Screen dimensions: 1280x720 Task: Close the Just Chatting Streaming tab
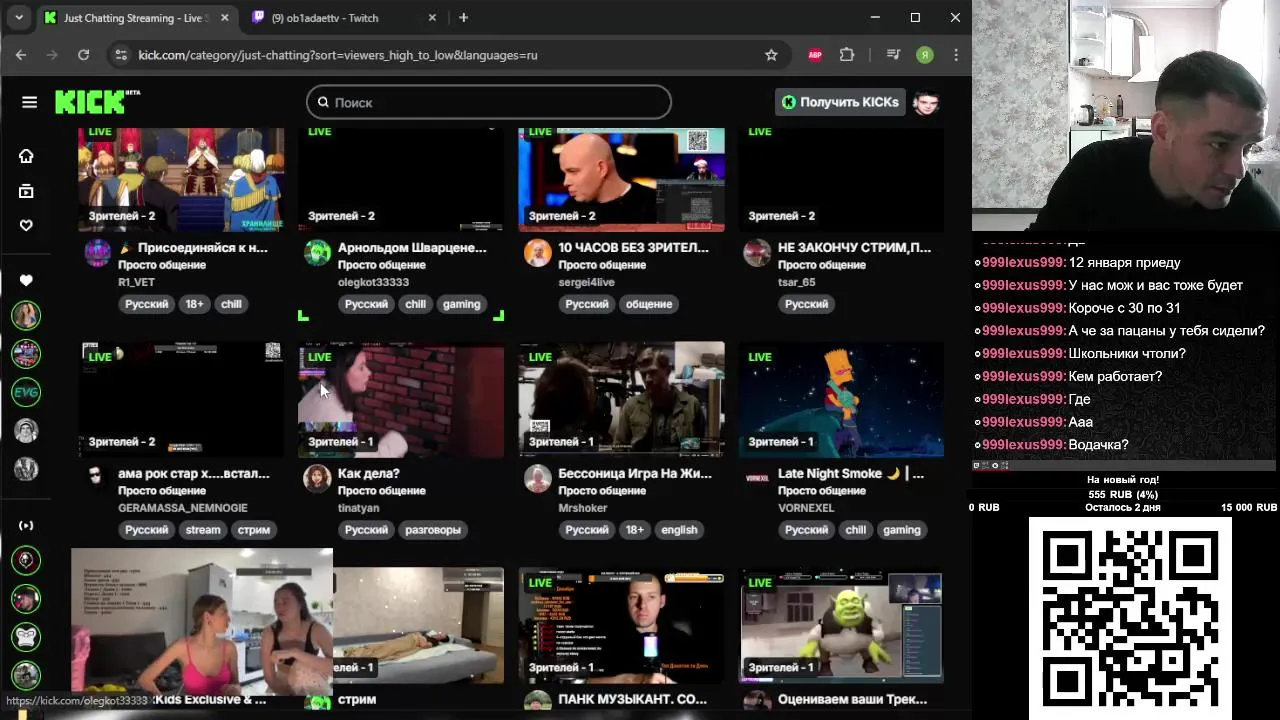(225, 18)
